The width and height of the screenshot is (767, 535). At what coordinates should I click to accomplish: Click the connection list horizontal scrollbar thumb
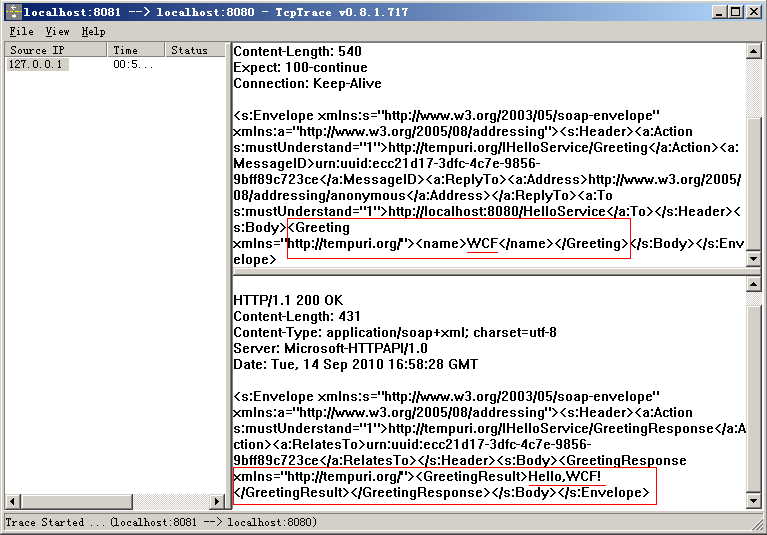click(76, 501)
